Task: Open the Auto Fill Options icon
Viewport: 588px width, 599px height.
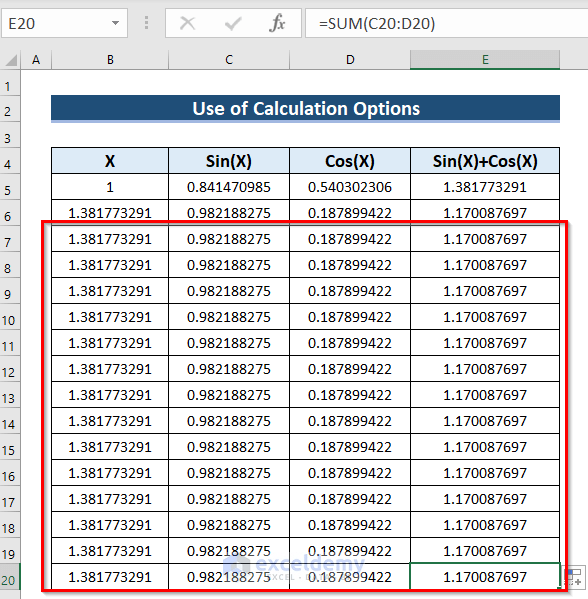Action: [x=575, y=576]
